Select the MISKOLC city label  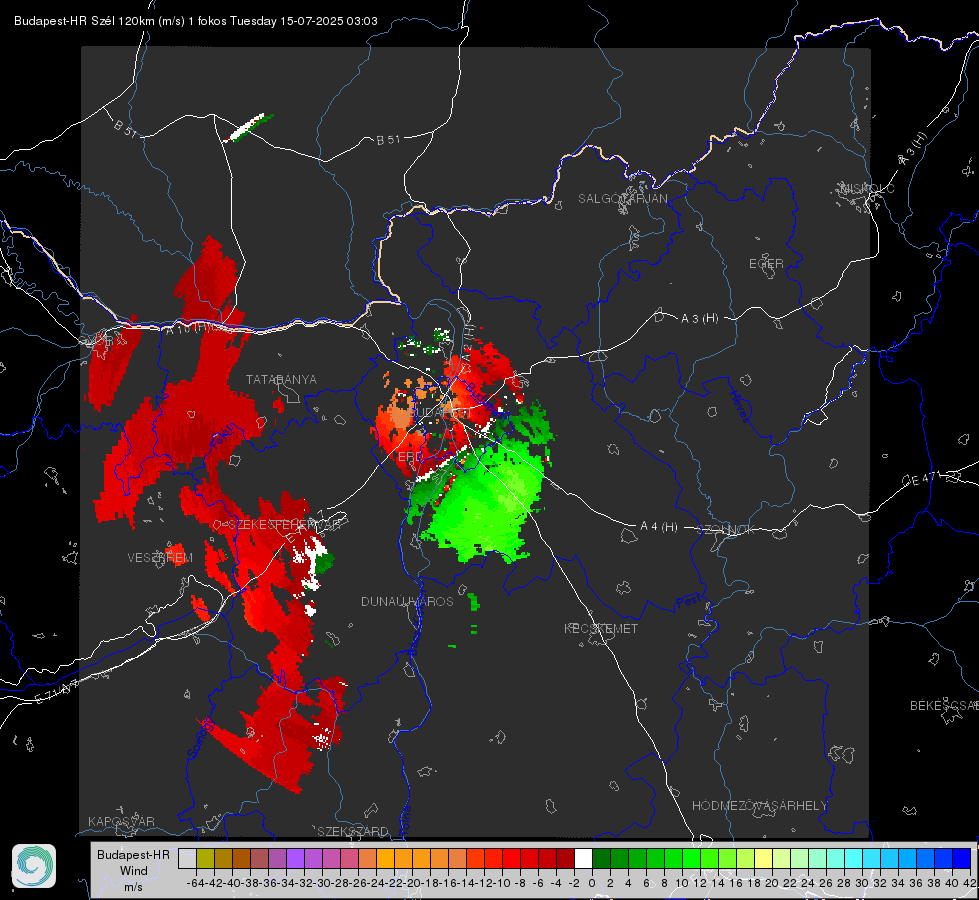[867, 188]
